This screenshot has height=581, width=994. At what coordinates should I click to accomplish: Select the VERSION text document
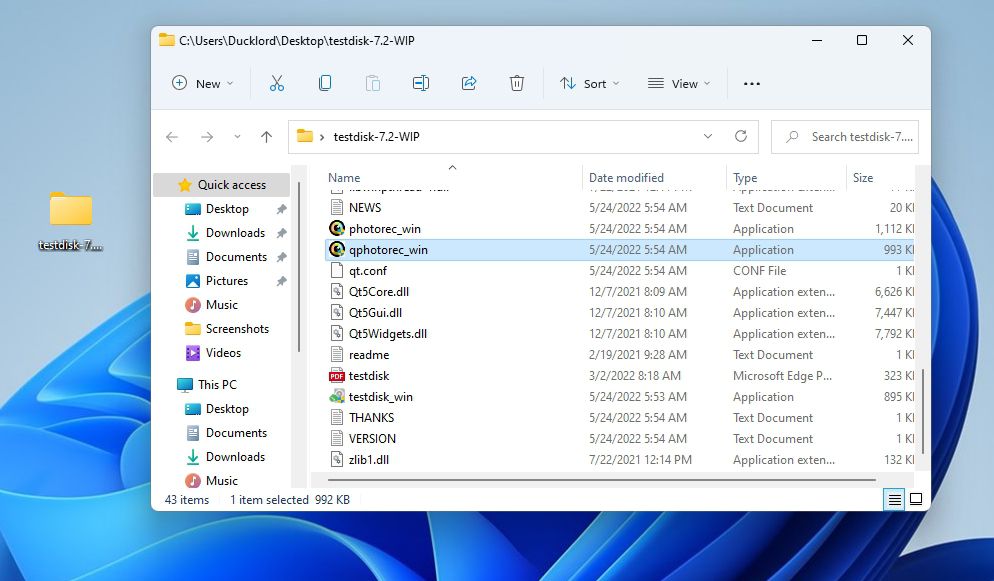click(371, 438)
